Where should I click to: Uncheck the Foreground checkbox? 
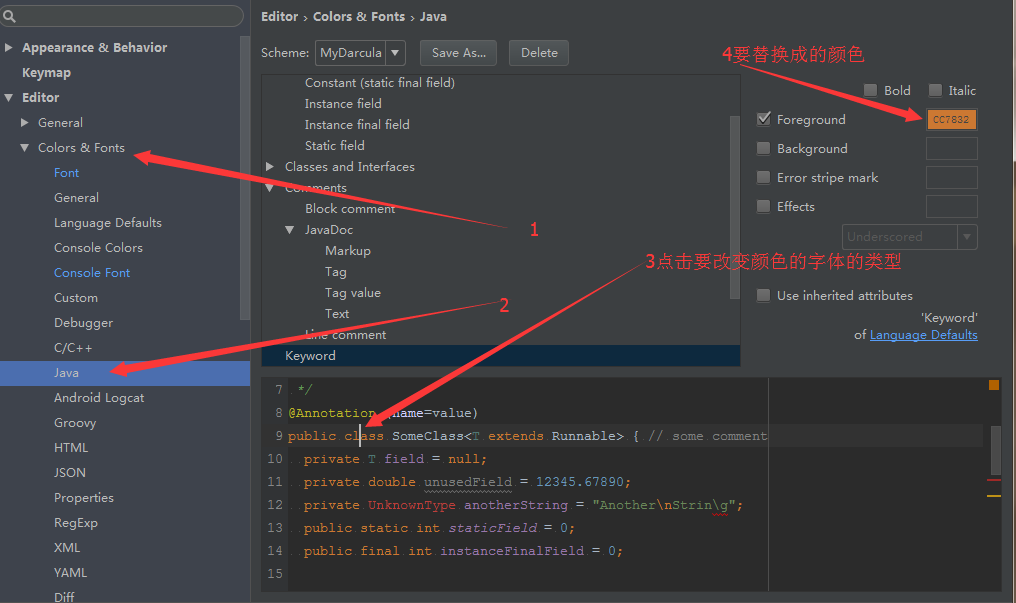click(x=763, y=119)
